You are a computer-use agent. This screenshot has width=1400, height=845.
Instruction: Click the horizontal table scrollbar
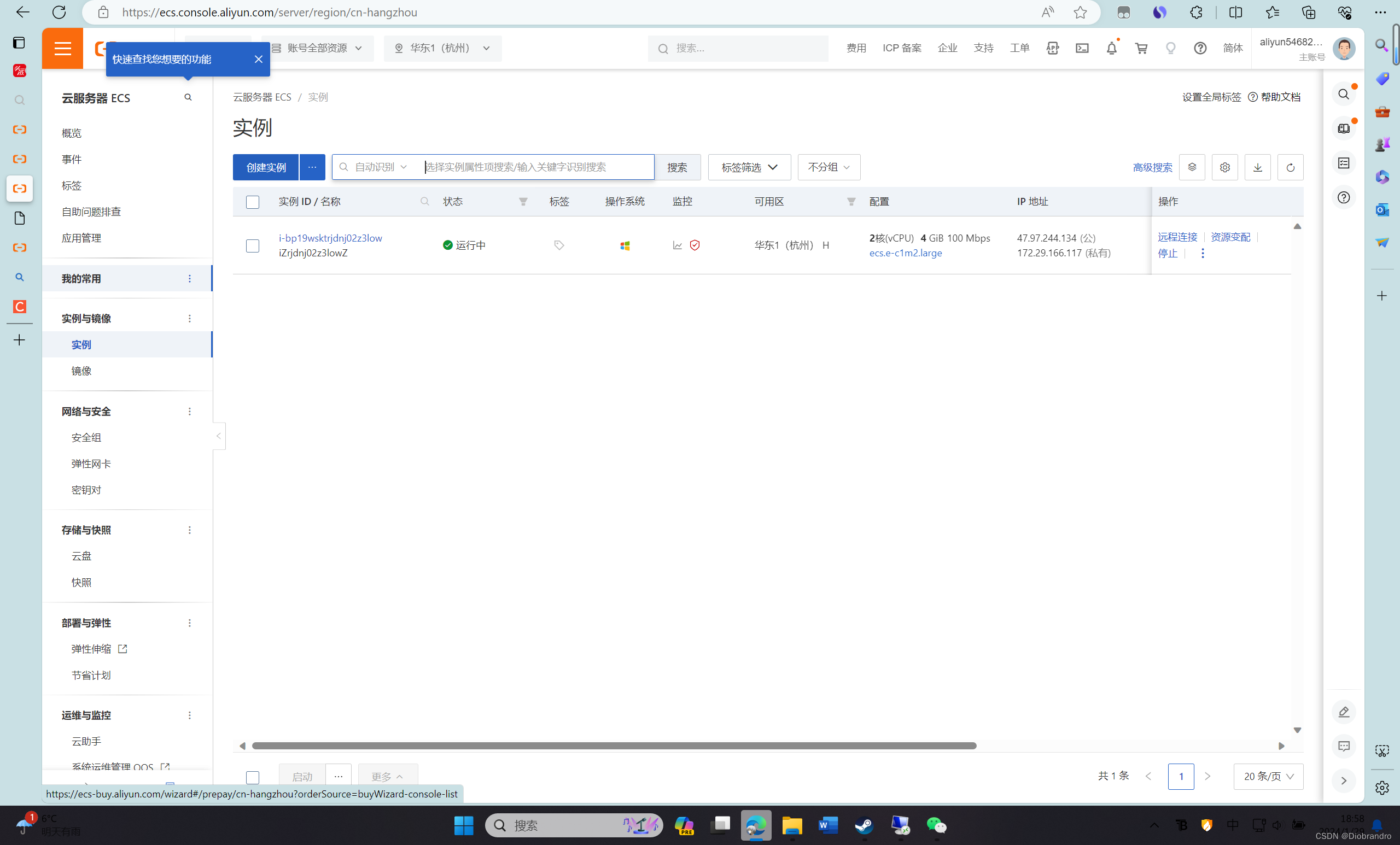pyautogui.click(x=614, y=746)
